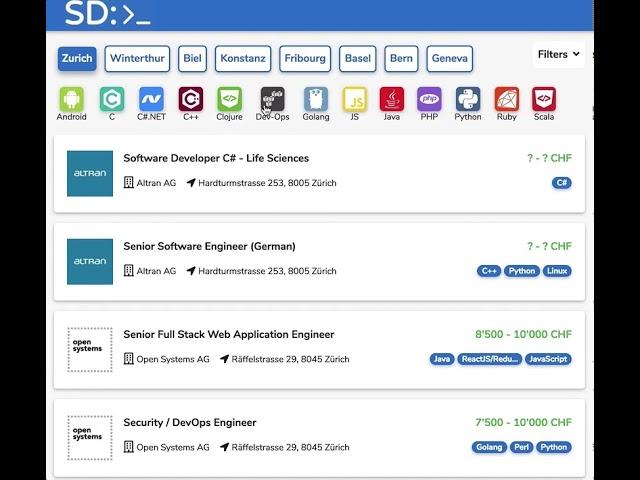The height and width of the screenshot is (480, 640).
Task: Expand the Filters dropdown
Action: 558,54
